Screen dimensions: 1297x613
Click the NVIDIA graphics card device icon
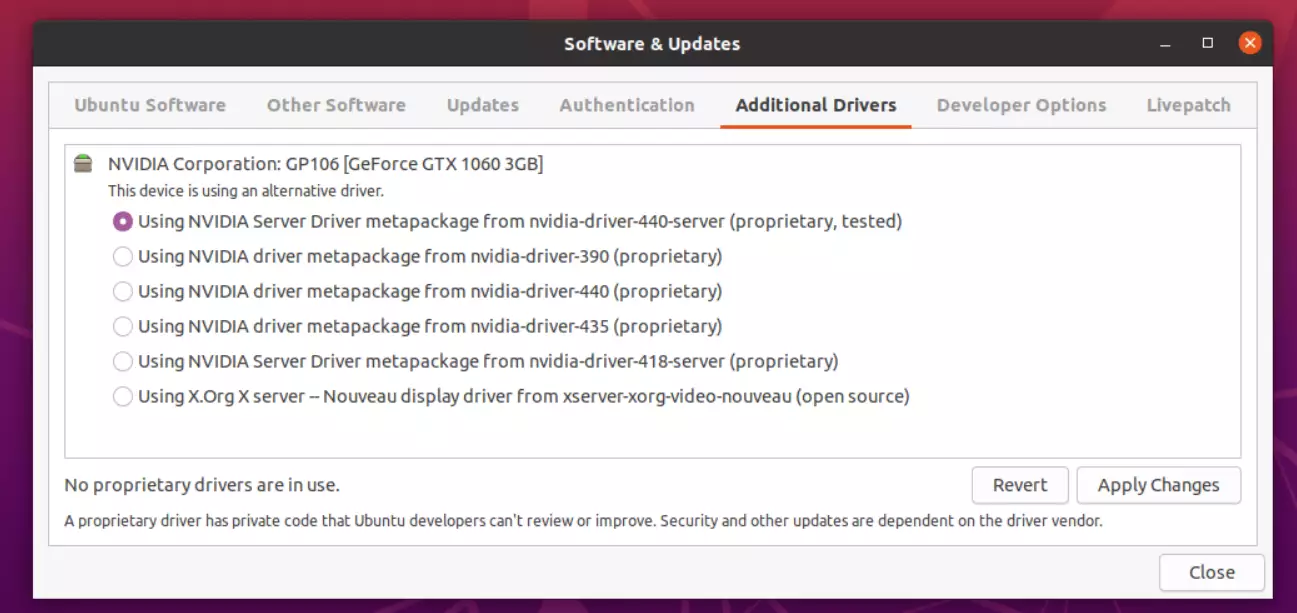[83, 164]
